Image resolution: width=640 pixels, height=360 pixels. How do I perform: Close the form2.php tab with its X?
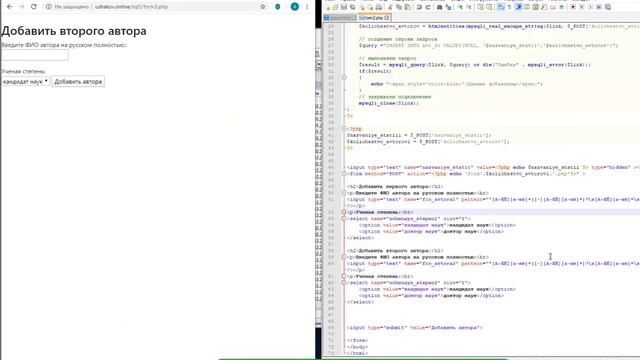pyautogui.click(x=387, y=18)
